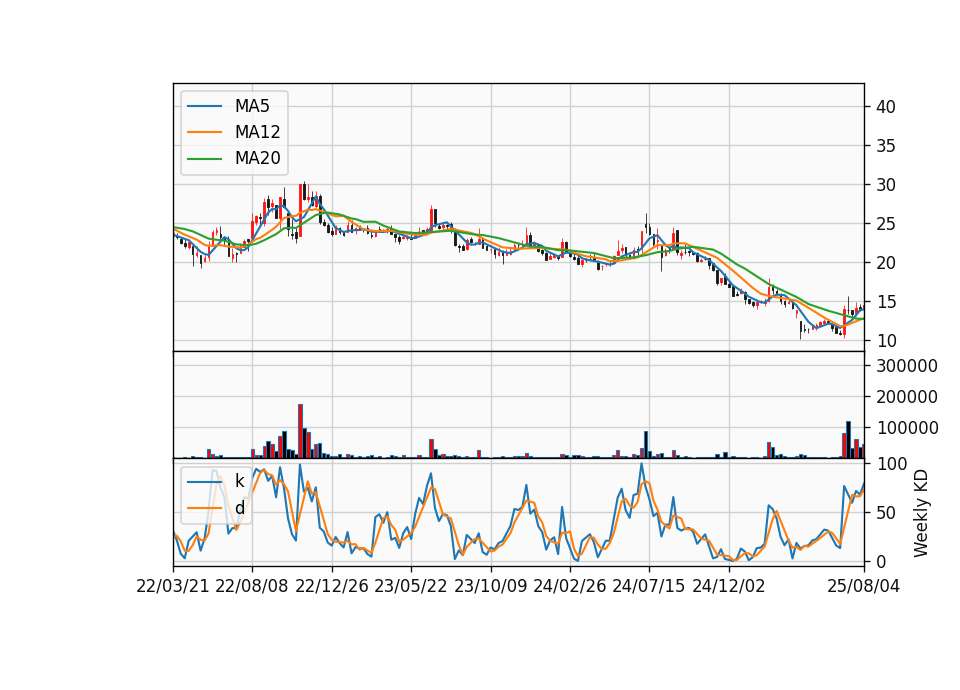Click the 22/08/08 date label
960x690 pixels.
252,586
